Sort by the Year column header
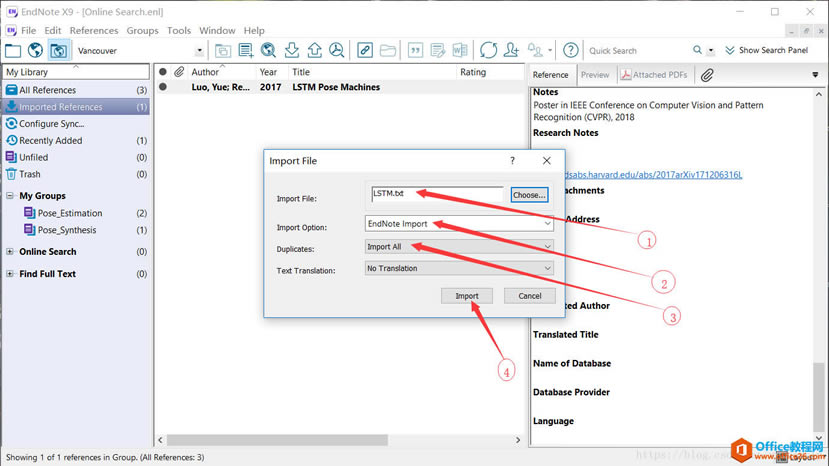The height and width of the screenshot is (466, 829). pos(271,72)
